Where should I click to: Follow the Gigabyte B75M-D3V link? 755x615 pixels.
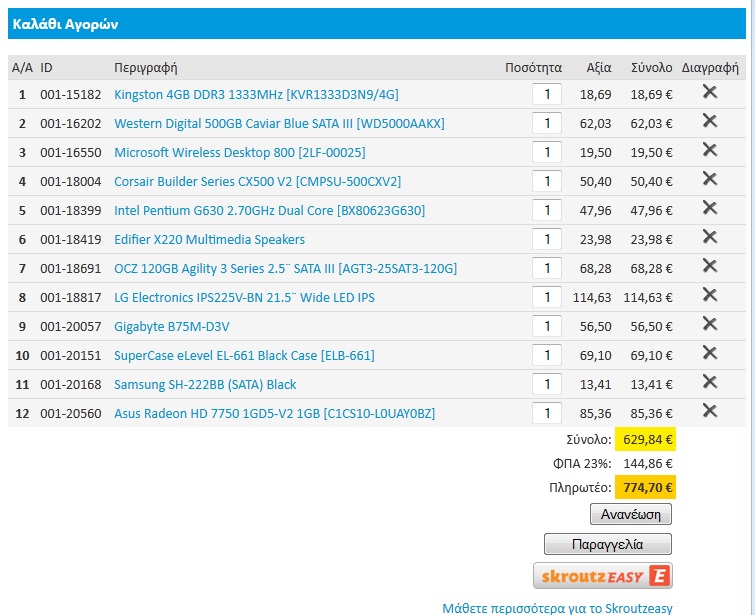pyautogui.click(x=171, y=327)
